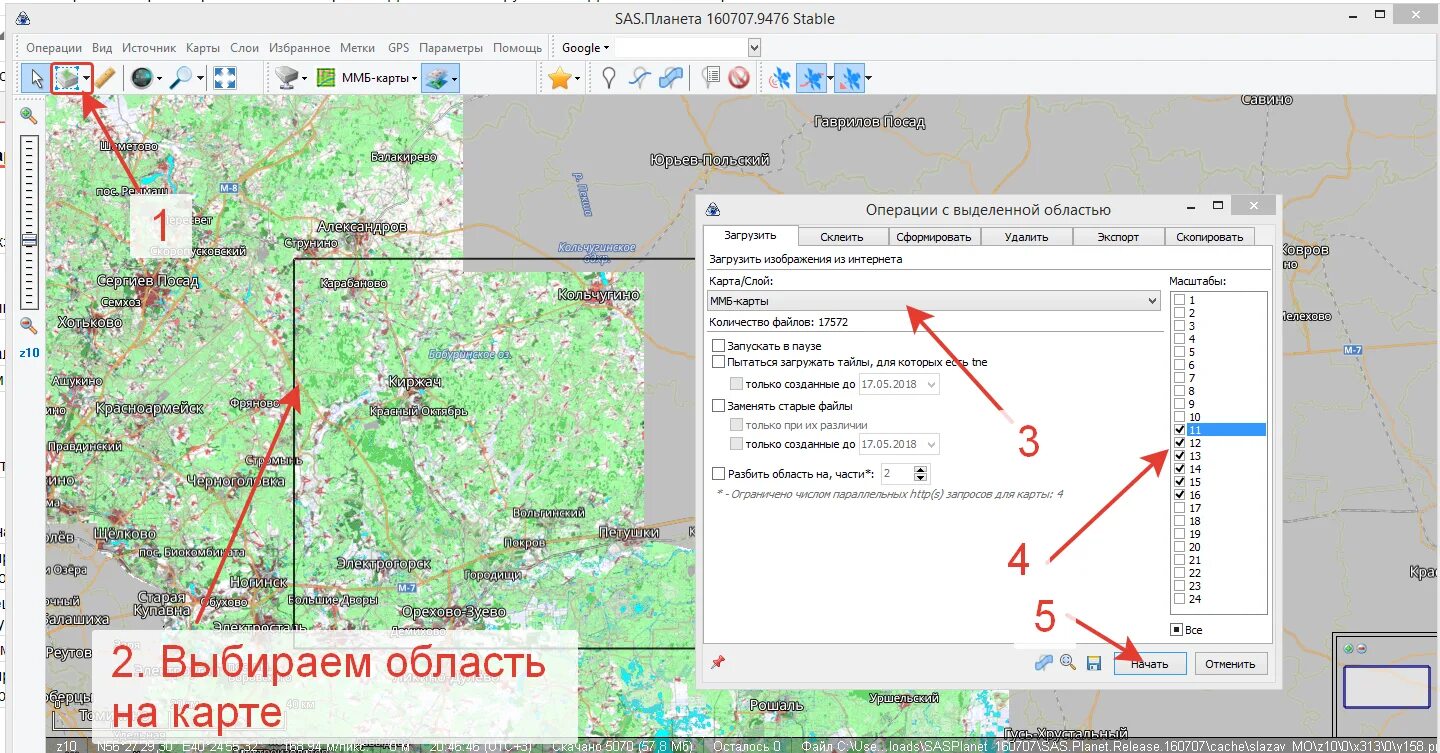Click the dialog polygon shape icon
This screenshot has width=1440, height=753.
[x=1044, y=662]
